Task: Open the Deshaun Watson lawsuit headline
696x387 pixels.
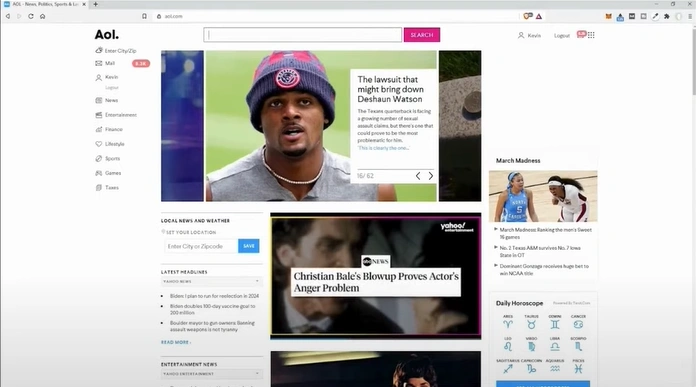Action: [x=390, y=89]
